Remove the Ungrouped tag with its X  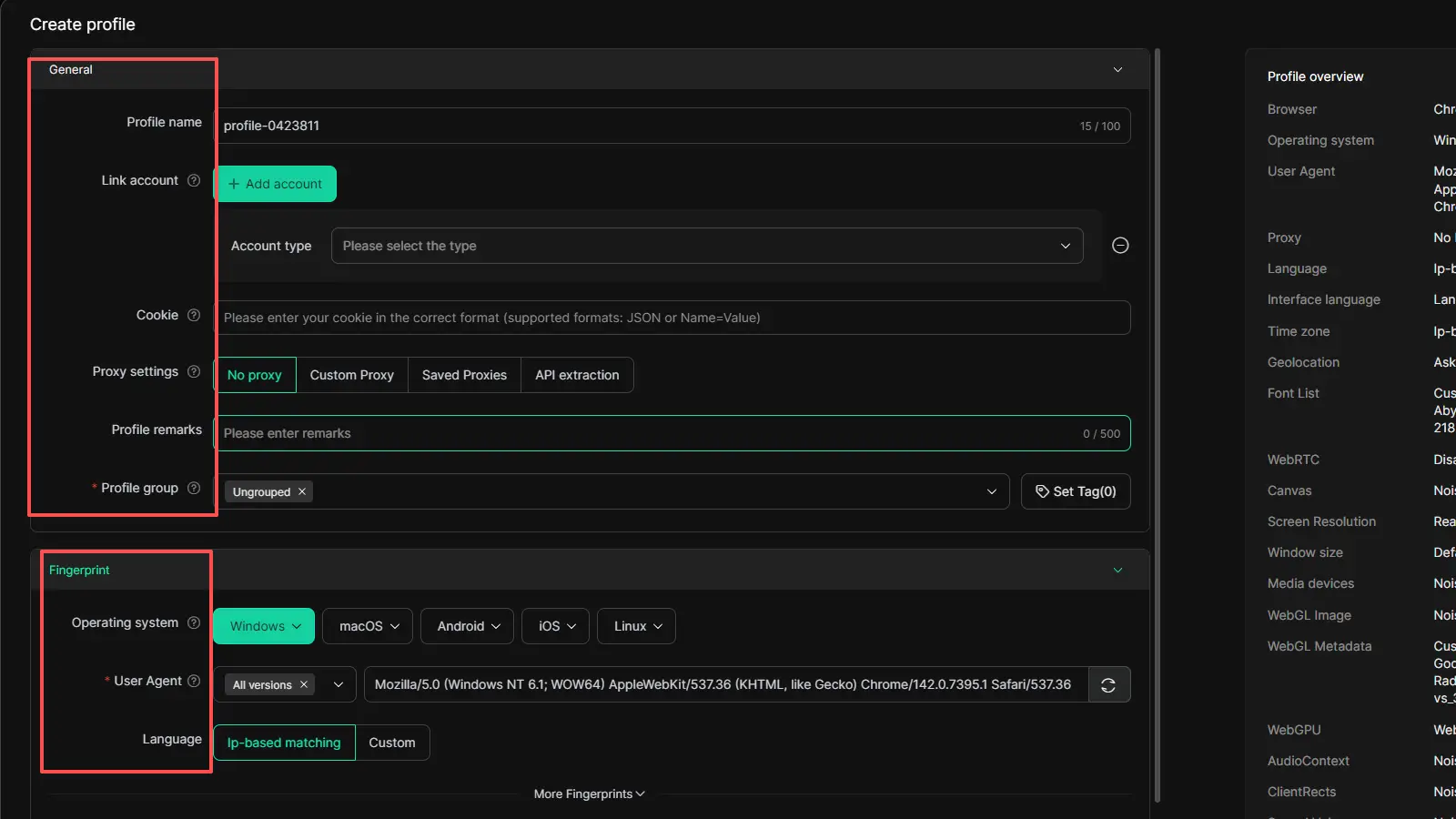(302, 491)
